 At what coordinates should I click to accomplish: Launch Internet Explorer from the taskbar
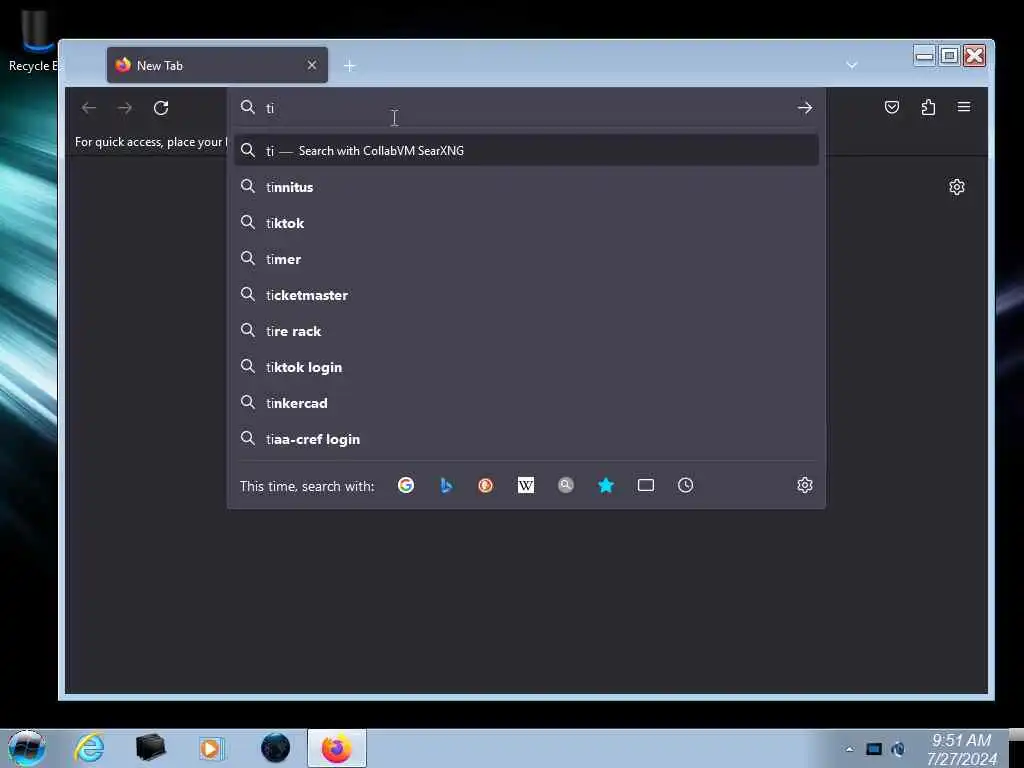coord(89,748)
